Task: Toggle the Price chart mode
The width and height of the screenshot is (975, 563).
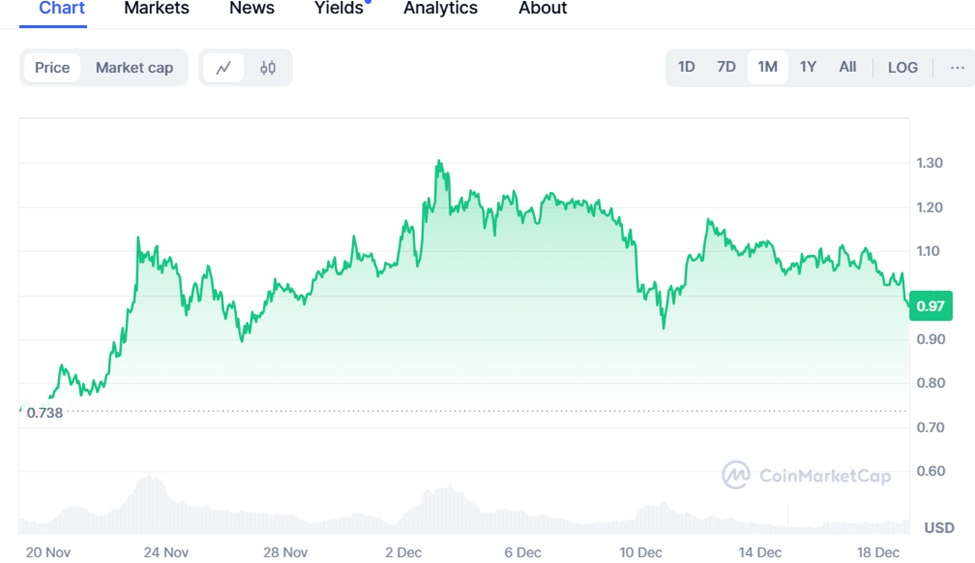Action: [x=52, y=68]
